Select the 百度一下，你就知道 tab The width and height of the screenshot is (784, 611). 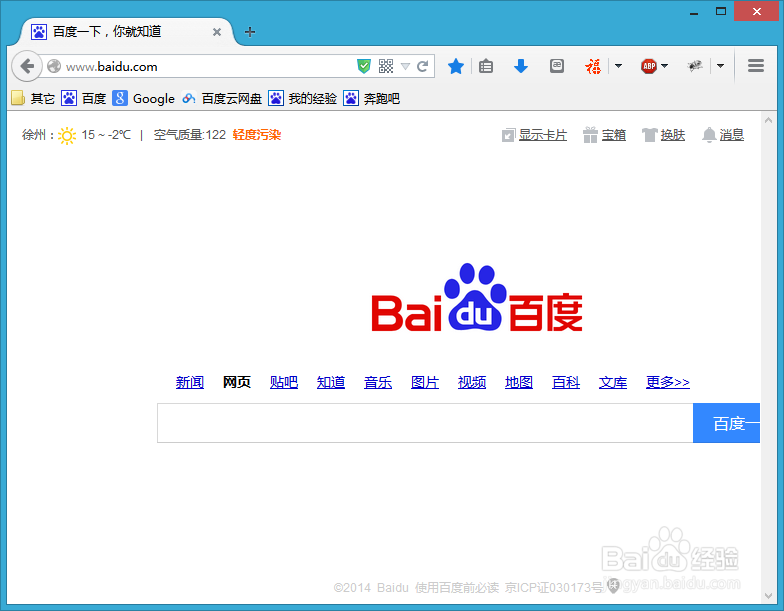point(126,32)
